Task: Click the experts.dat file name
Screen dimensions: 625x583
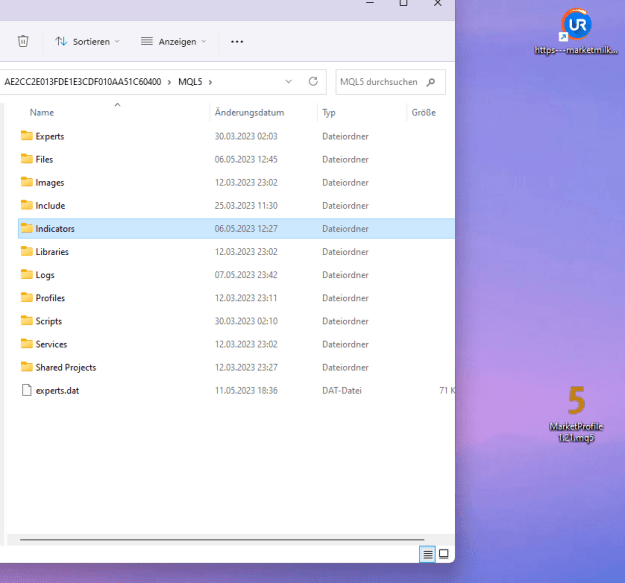Action: (57, 391)
